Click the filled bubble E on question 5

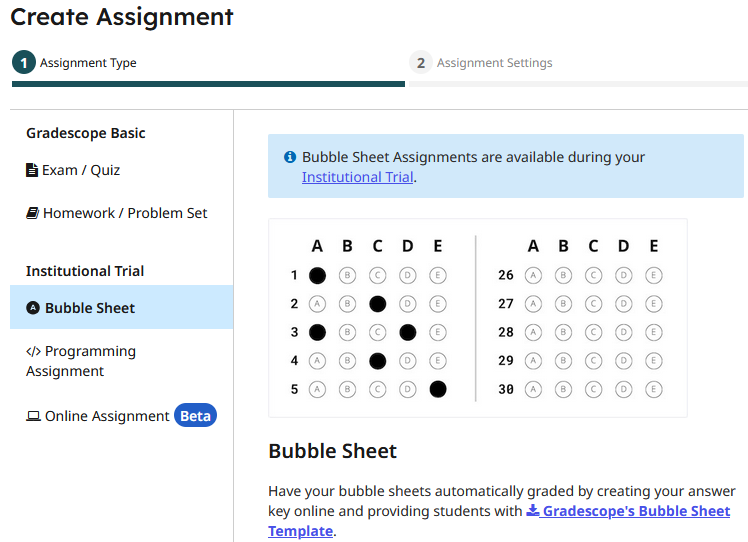click(x=437, y=389)
